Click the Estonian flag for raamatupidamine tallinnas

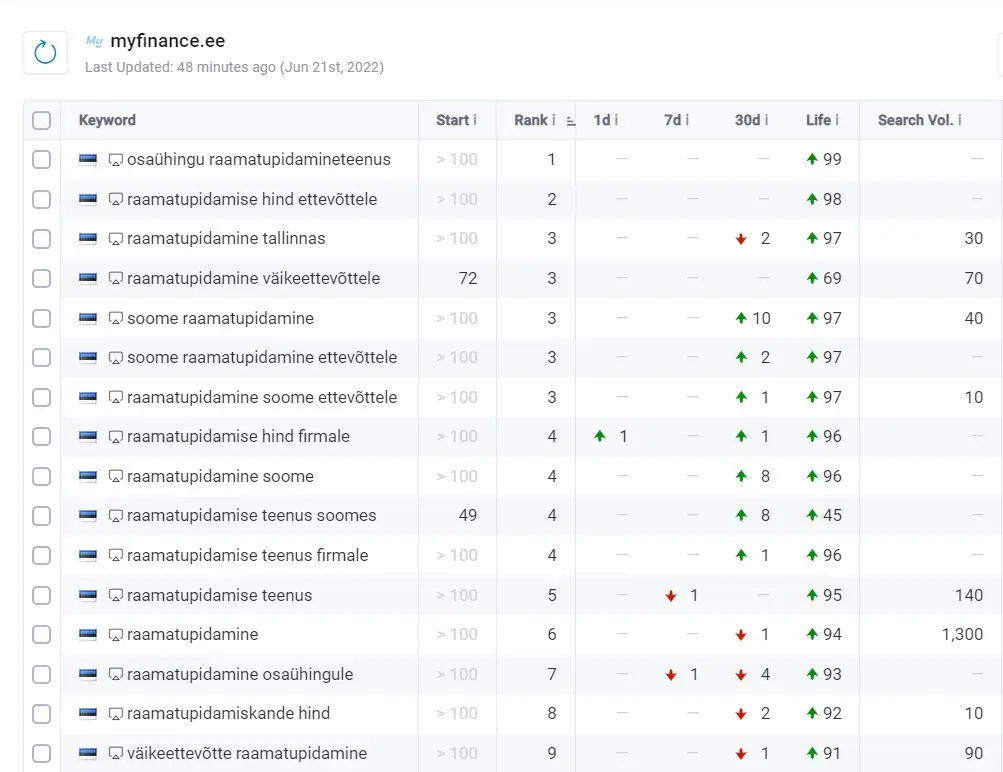88,239
